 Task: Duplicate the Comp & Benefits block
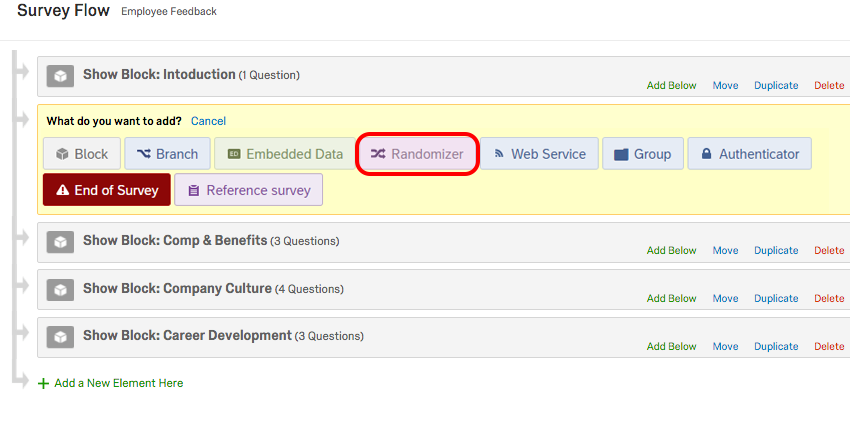click(x=776, y=251)
